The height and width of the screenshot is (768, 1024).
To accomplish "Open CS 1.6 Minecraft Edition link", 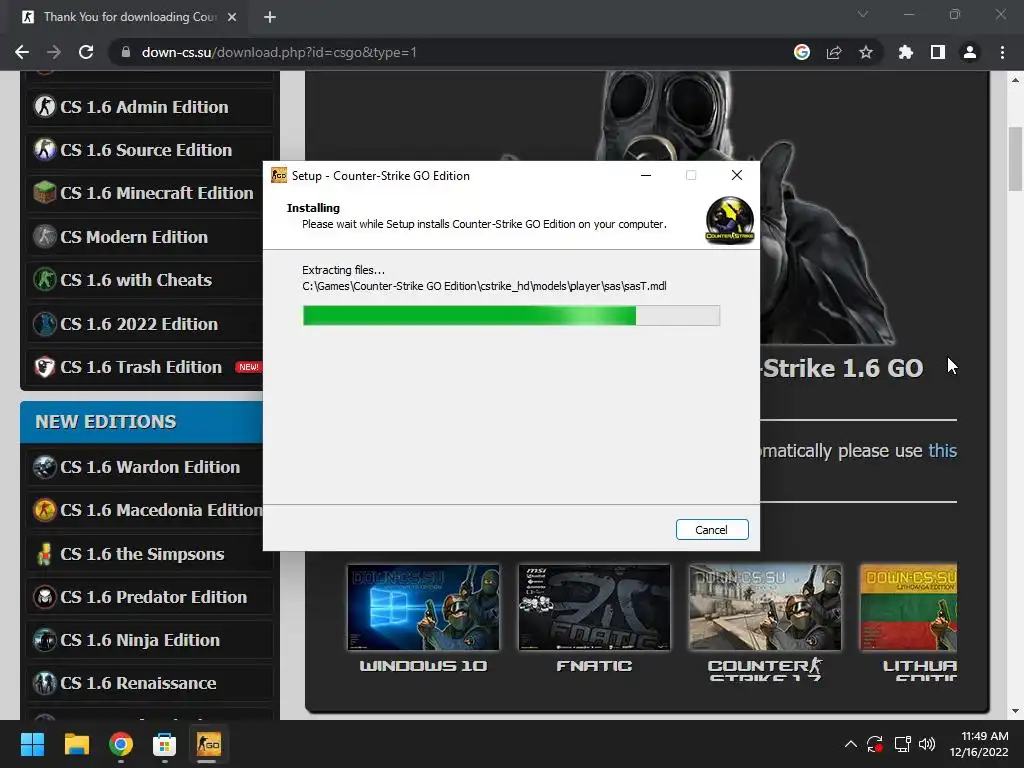I will click(156, 193).
